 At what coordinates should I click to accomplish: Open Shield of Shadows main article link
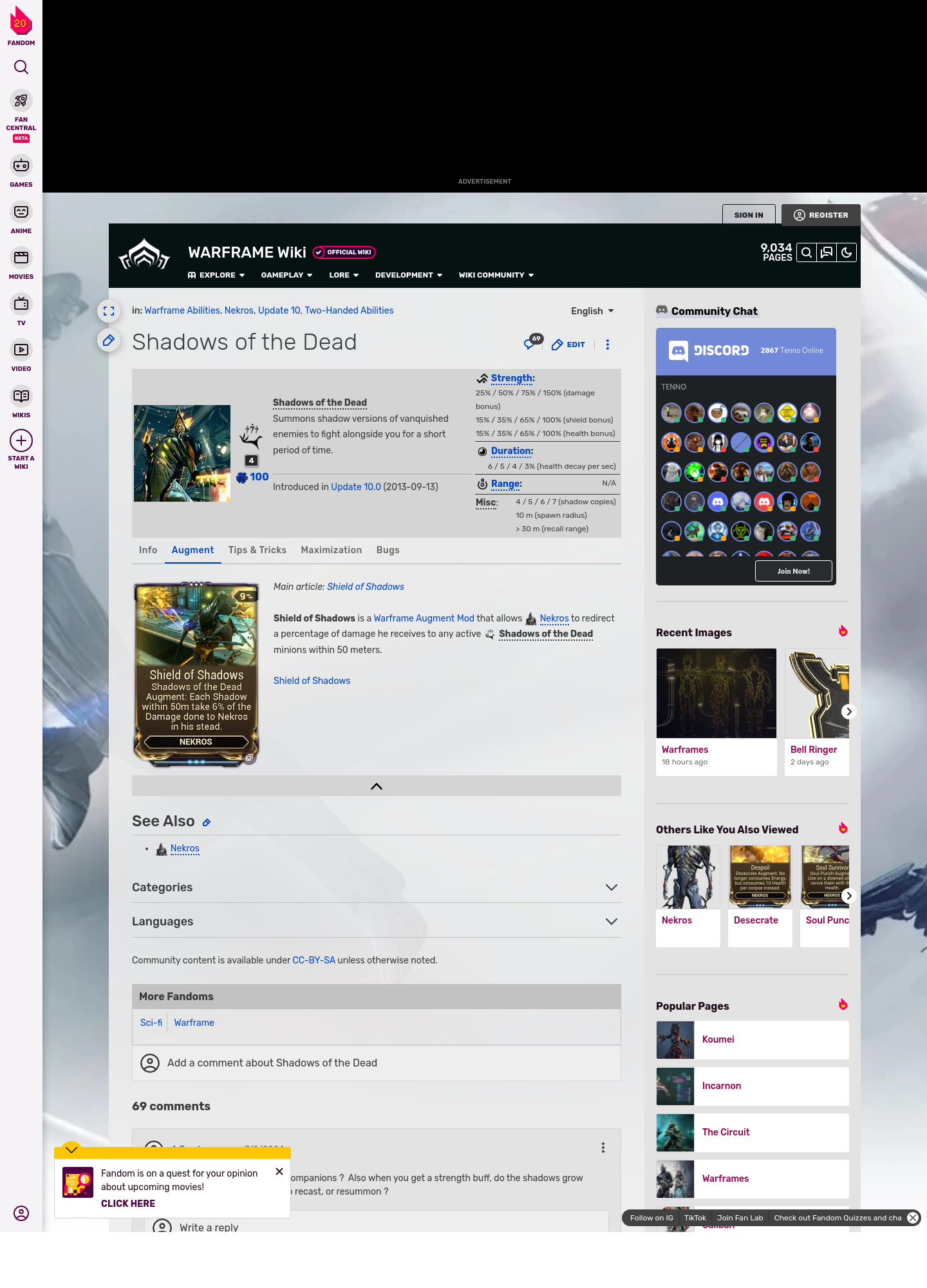tap(366, 587)
